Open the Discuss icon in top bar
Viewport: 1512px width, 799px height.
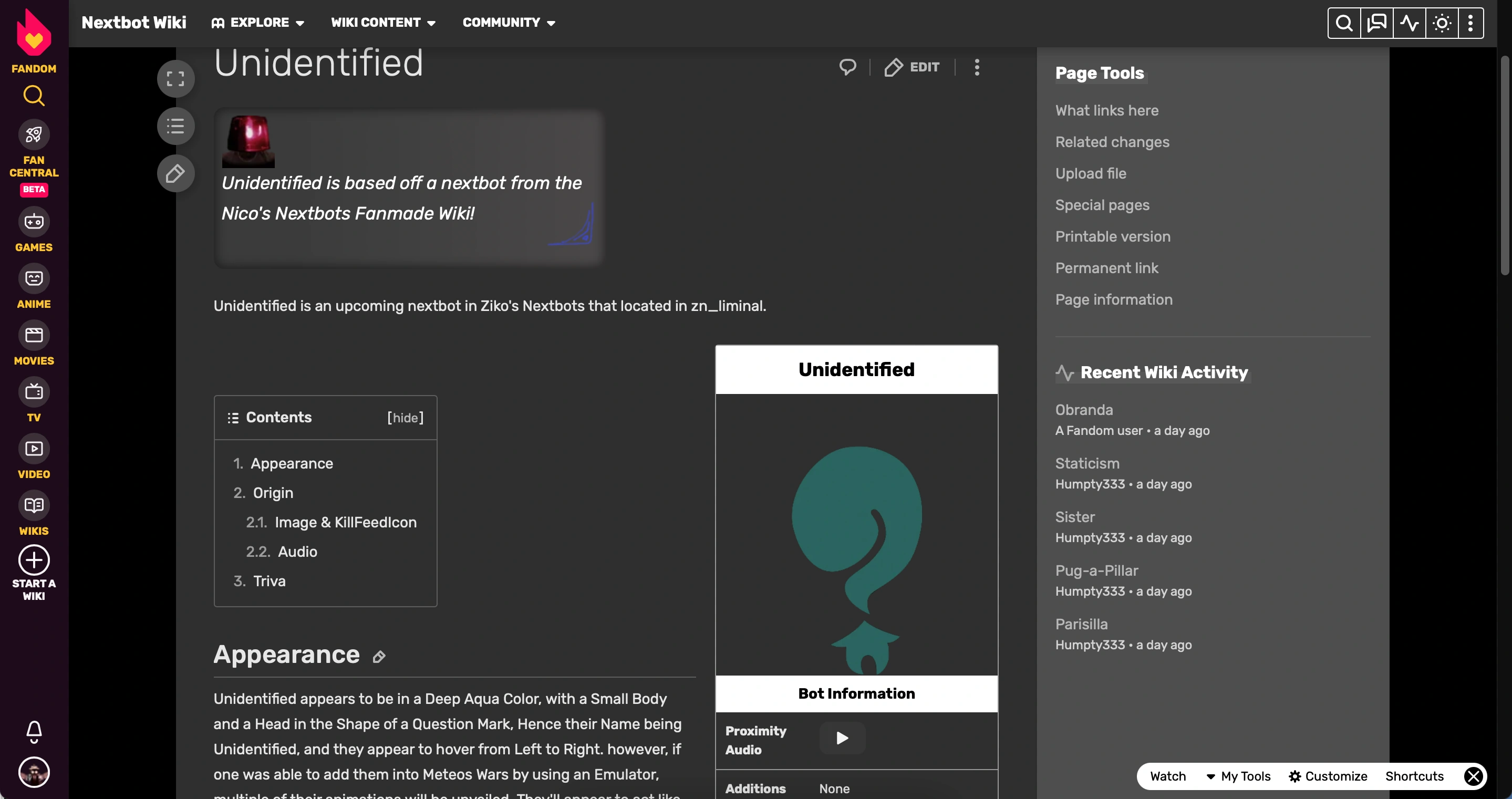pyautogui.click(x=1376, y=23)
